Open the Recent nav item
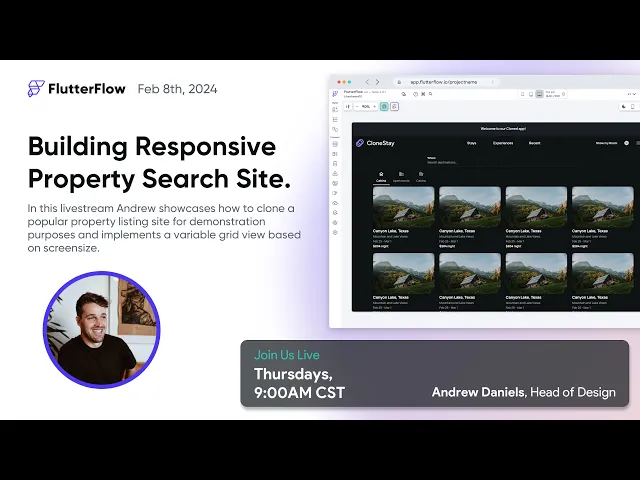640x480 pixels. pos(535,143)
